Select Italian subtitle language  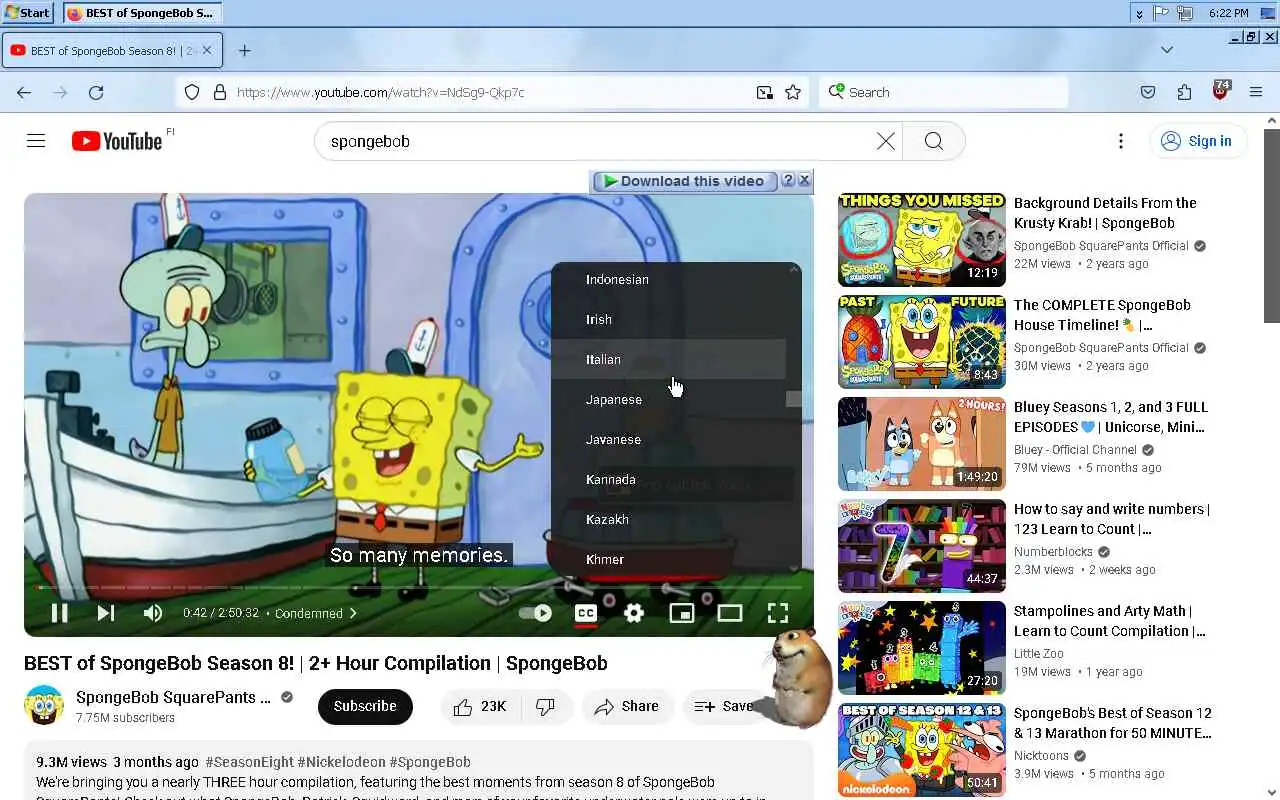tap(669, 359)
